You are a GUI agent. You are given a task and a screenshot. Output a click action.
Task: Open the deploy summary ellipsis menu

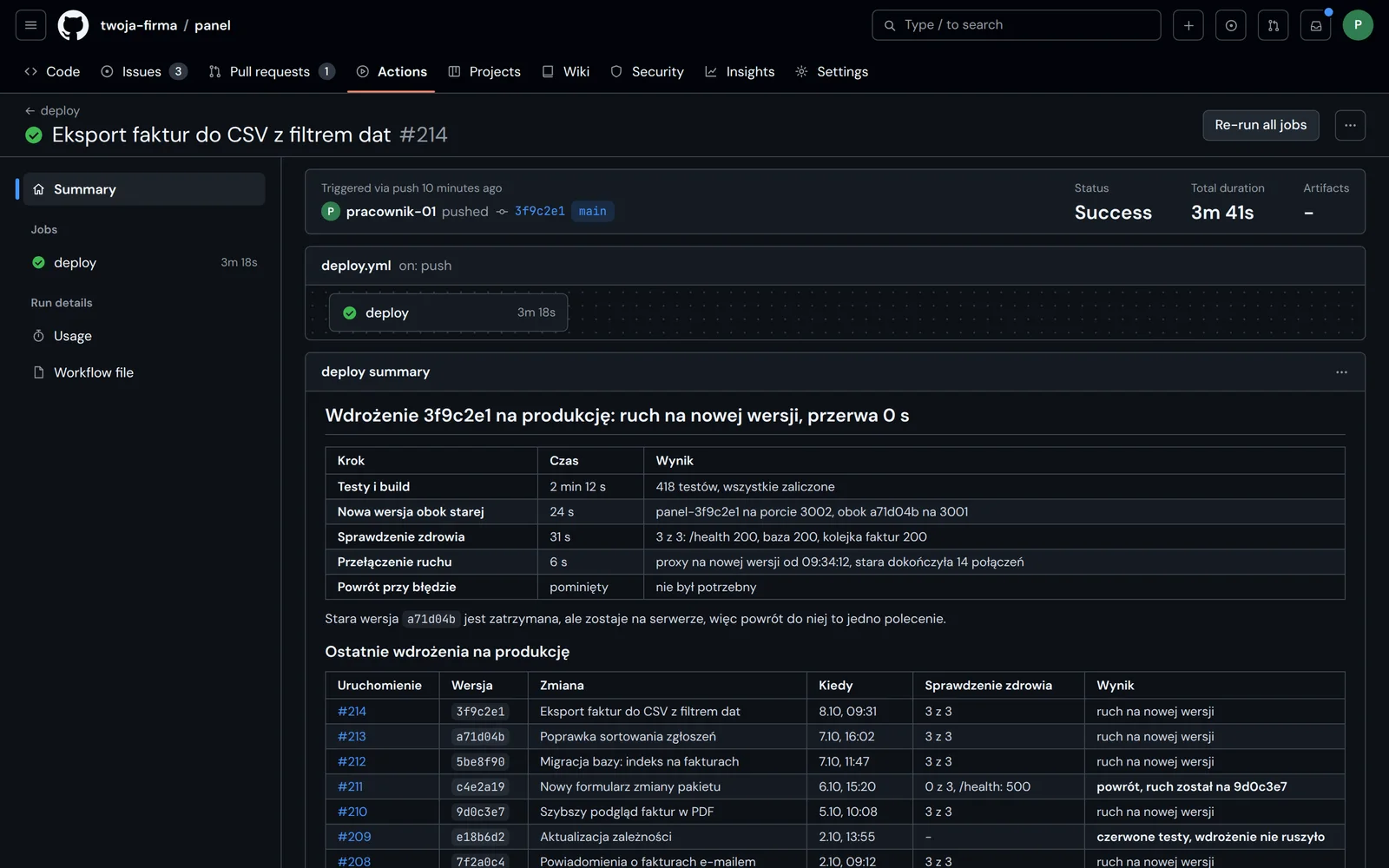1341,372
